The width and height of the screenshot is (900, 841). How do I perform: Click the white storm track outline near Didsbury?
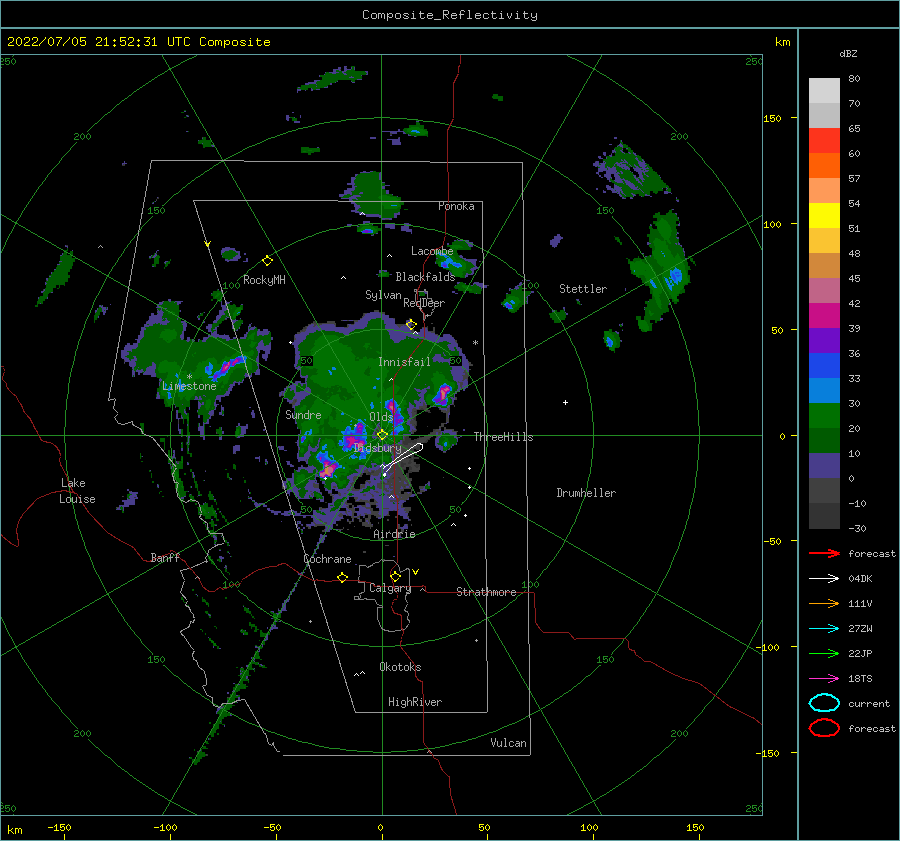click(402, 458)
